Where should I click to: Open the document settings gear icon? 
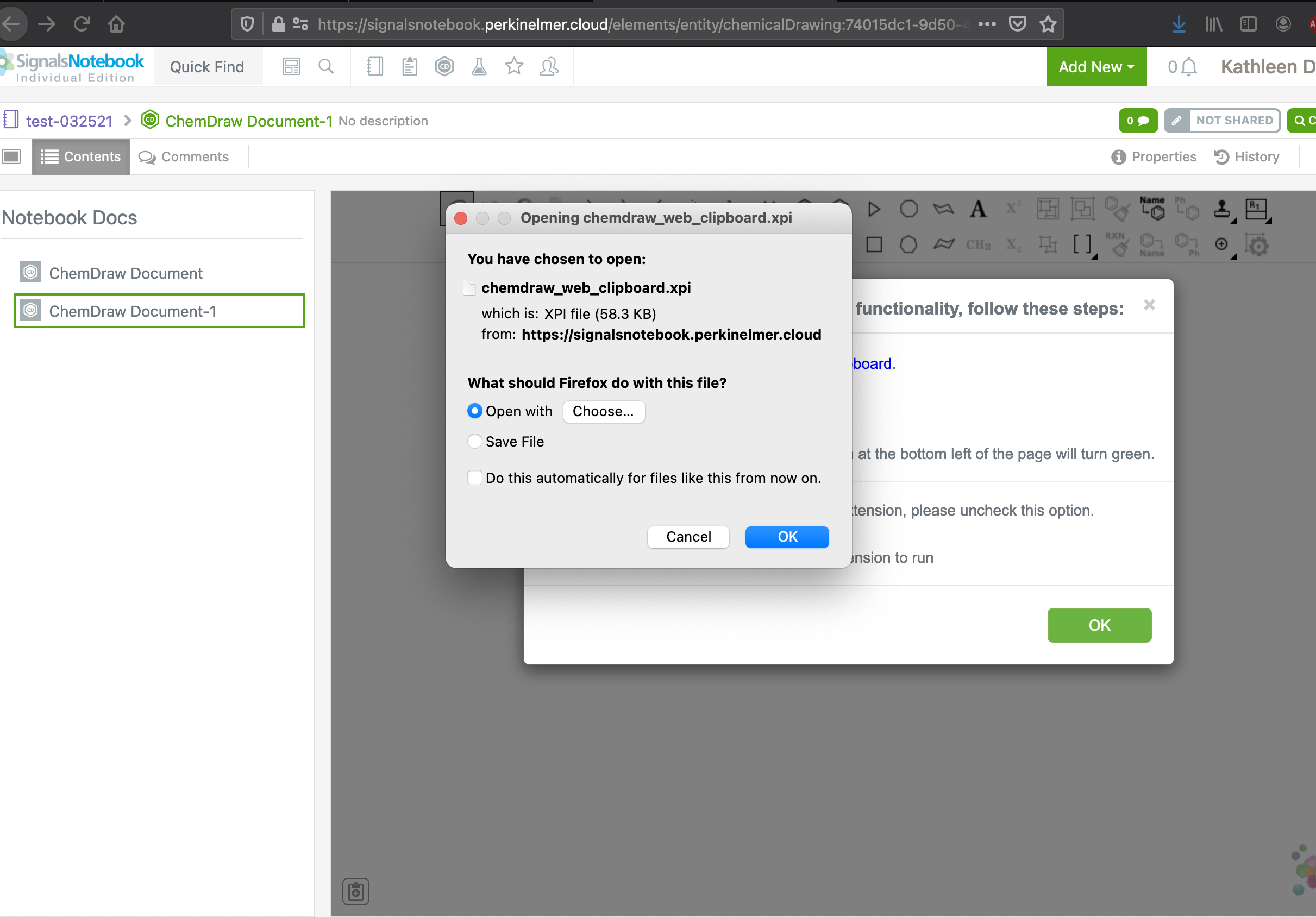(x=1257, y=244)
